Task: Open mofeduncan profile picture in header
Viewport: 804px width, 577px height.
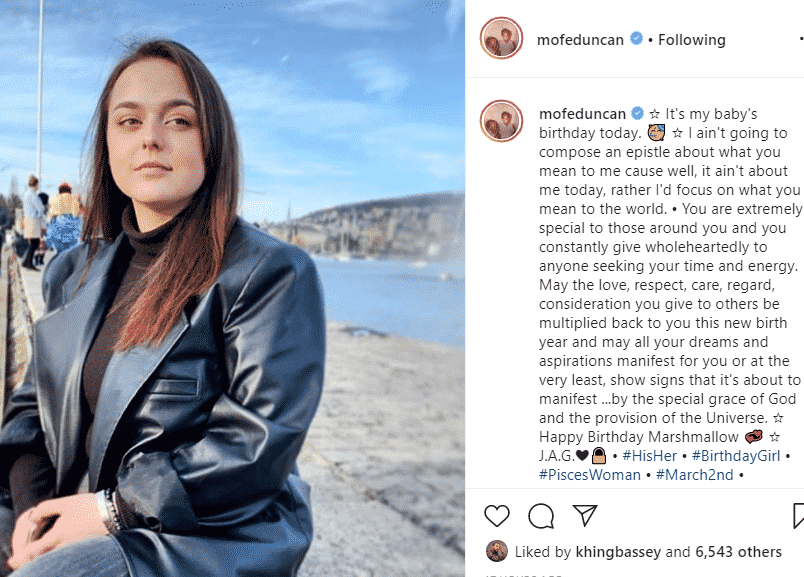Action: click(501, 38)
